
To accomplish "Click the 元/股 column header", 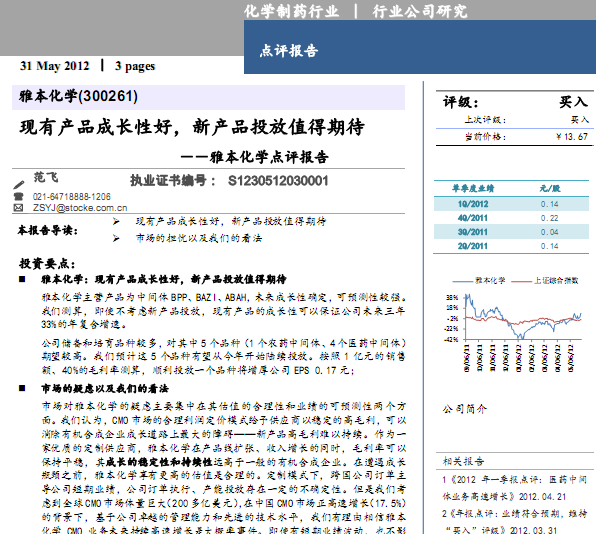I will click(550, 188).
